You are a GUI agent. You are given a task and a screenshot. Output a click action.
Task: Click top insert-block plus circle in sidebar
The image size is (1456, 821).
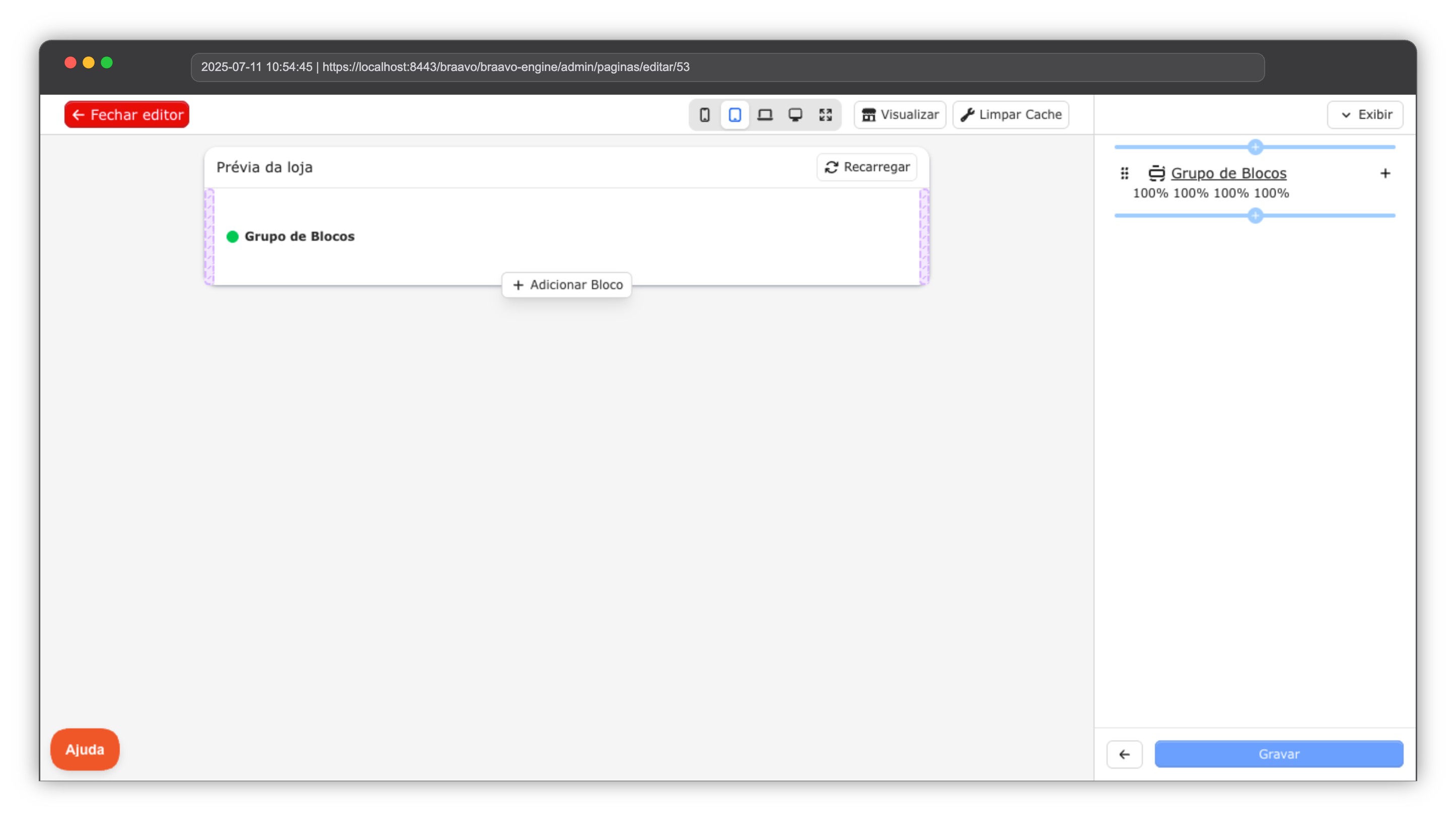pyautogui.click(x=1255, y=147)
